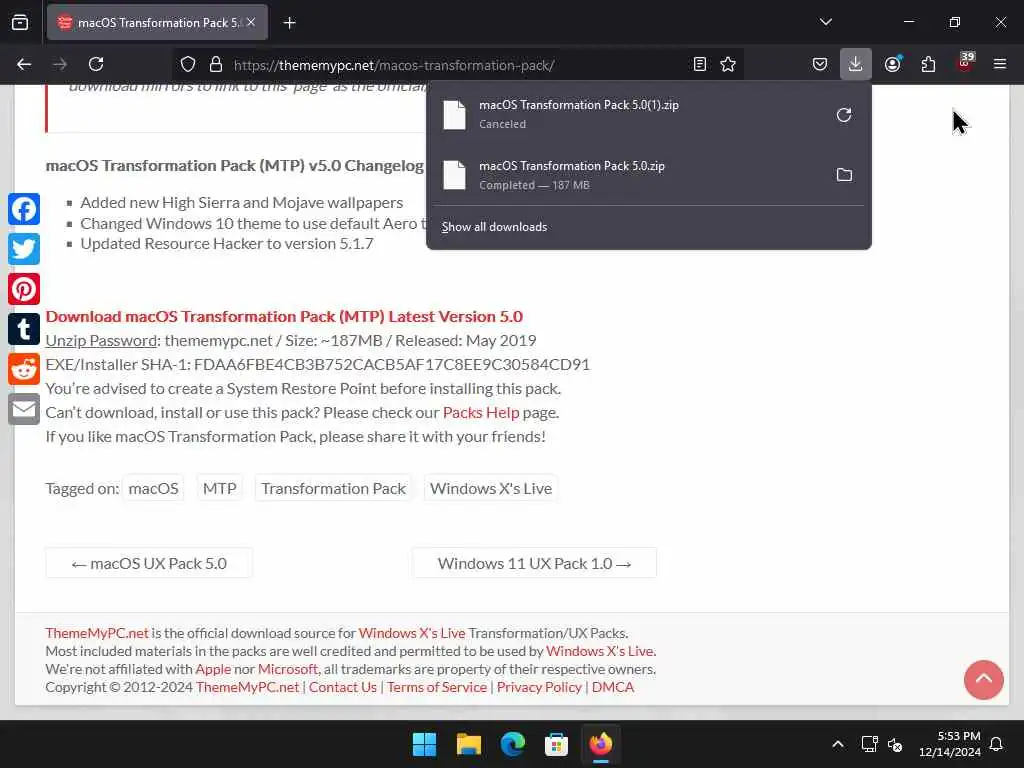Pin this page on Pinterest
The width and height of the screenshot is (1024, 768).
[x=24, y=289]
